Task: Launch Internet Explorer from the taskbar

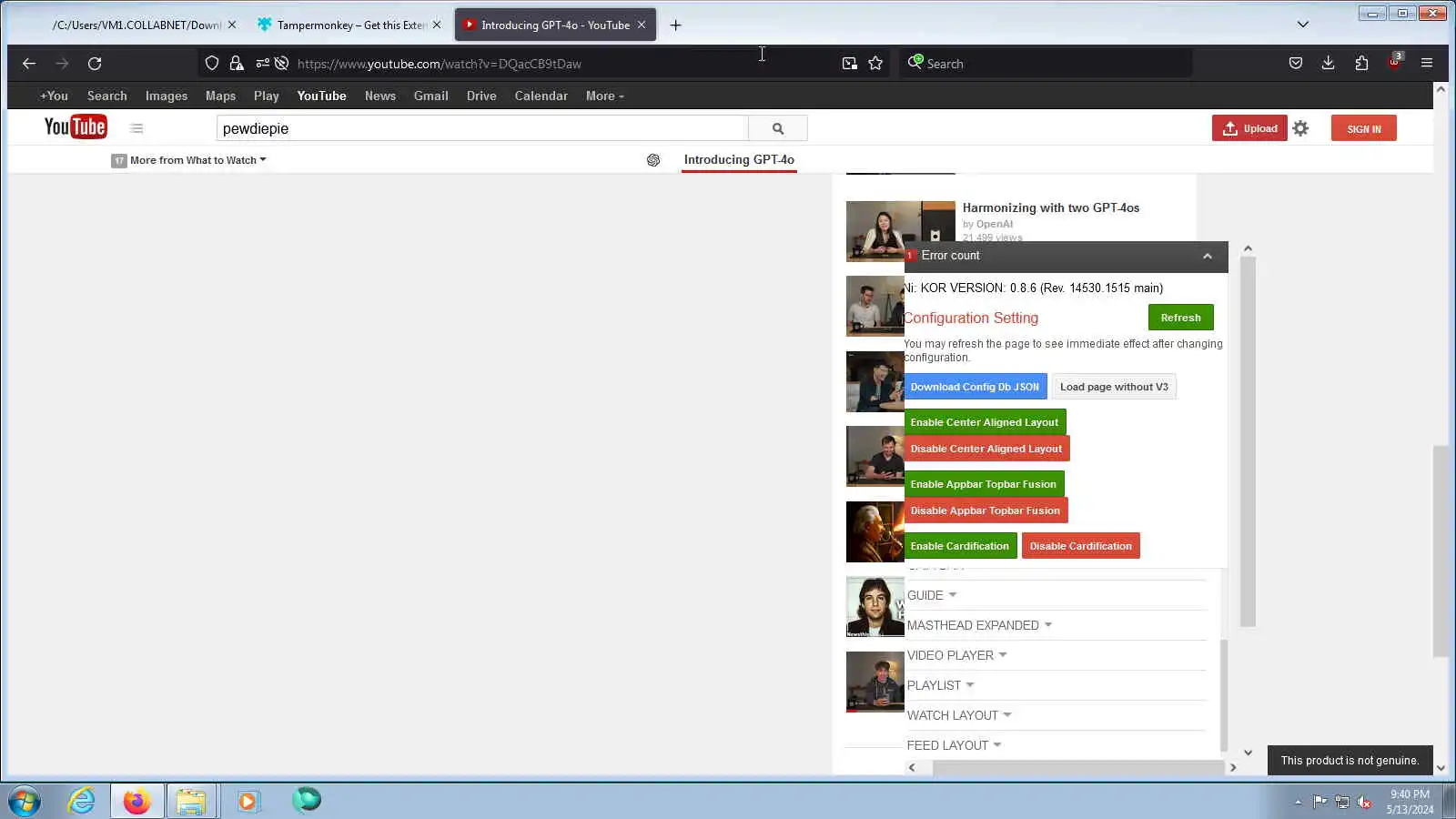Action: (82, 801)
